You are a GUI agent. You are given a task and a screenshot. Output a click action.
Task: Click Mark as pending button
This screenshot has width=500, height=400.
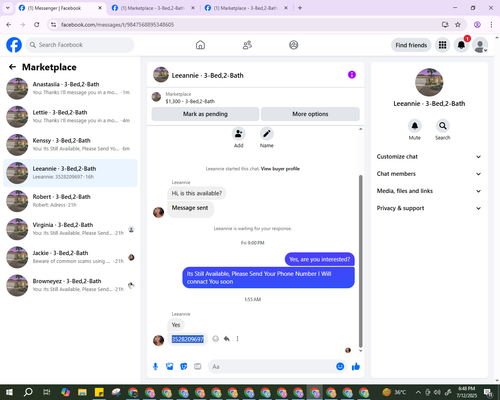pos(205,114)
